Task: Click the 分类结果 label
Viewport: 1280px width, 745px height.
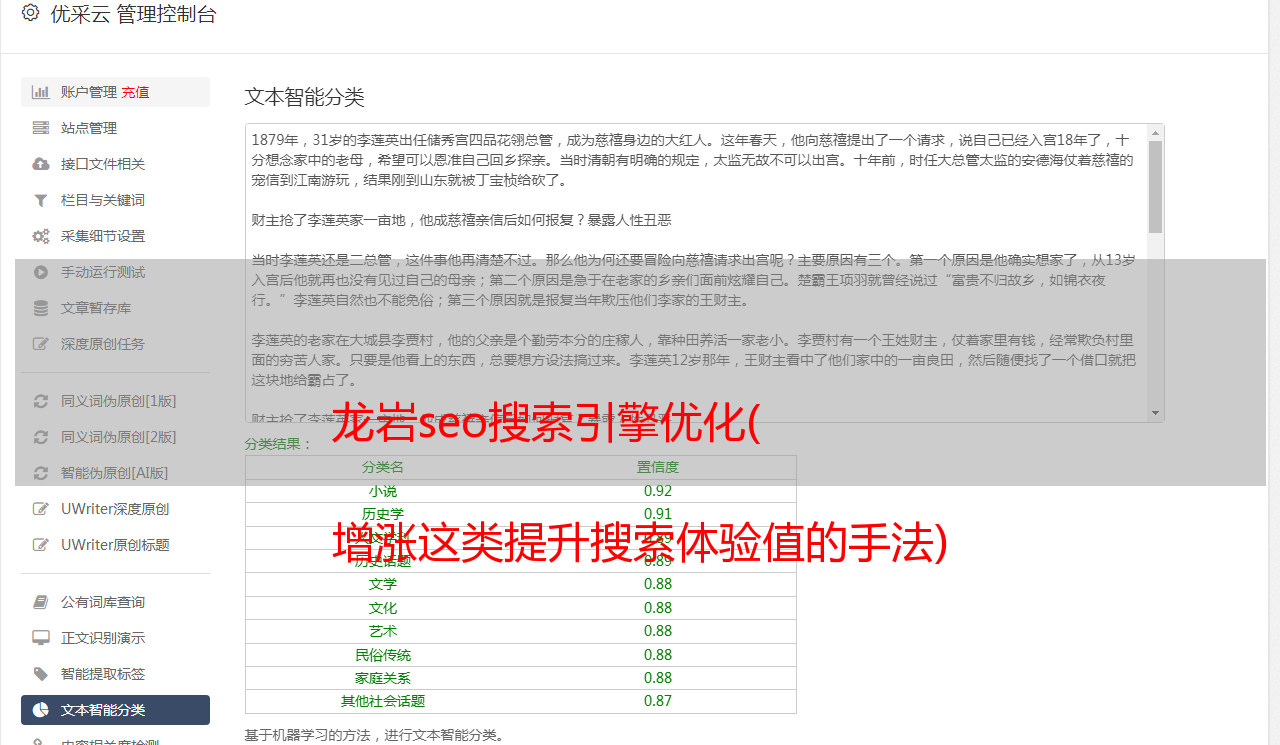Action: pyautogui.click(x=279, y=444)
